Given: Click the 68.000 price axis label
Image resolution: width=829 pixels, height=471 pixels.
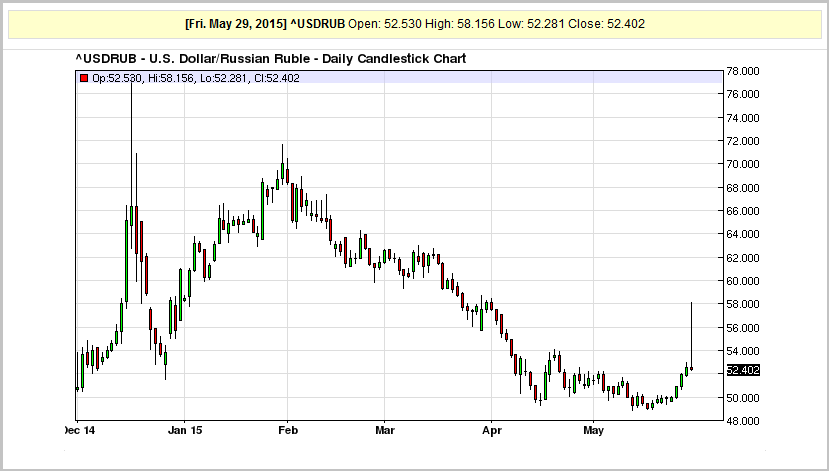Looking at the screenshot, I should point(743,188).
